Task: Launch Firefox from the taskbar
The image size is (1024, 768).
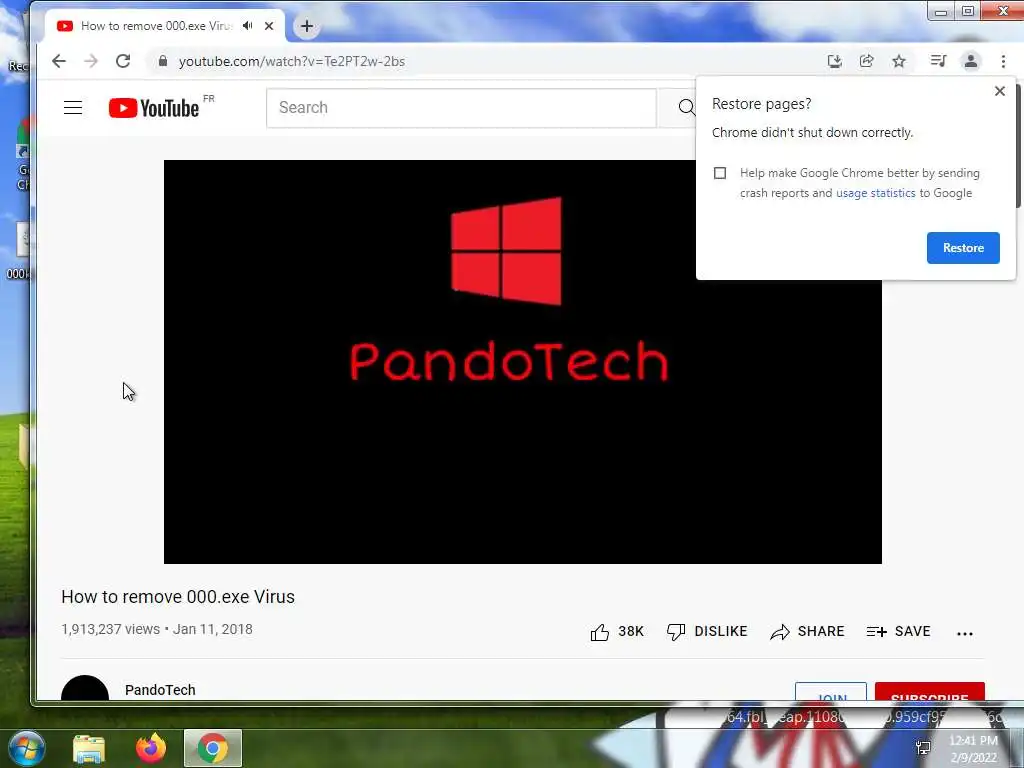Action: pos(151,748)
